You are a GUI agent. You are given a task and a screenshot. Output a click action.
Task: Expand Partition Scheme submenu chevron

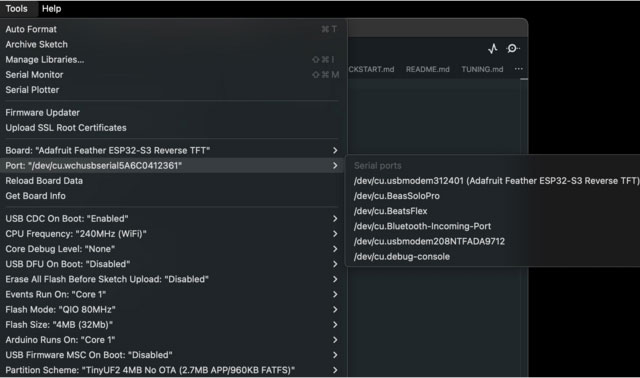click(335, 370)
